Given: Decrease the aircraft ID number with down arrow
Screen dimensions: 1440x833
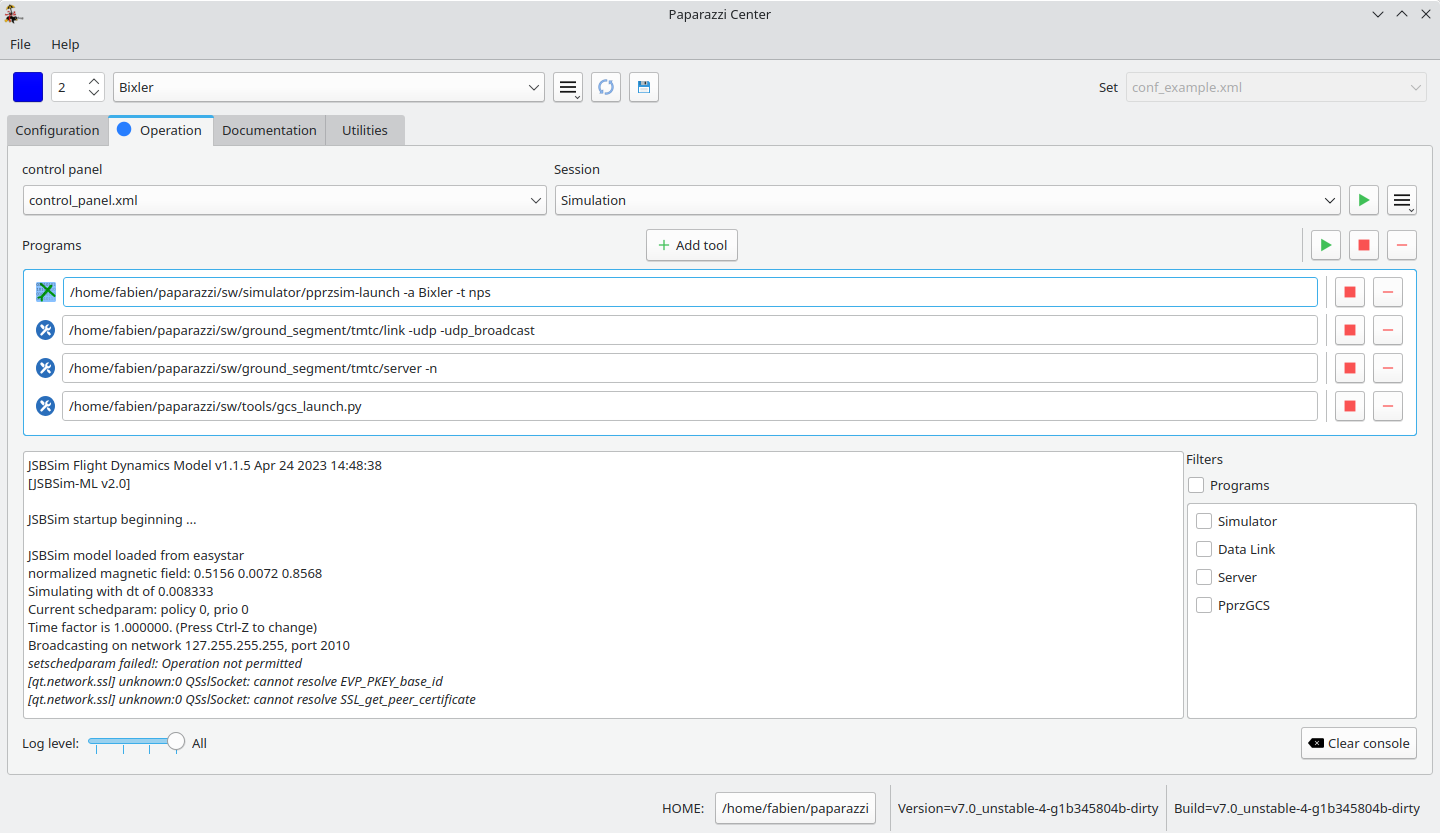Looking at the screenshot, I should (94, 93).
